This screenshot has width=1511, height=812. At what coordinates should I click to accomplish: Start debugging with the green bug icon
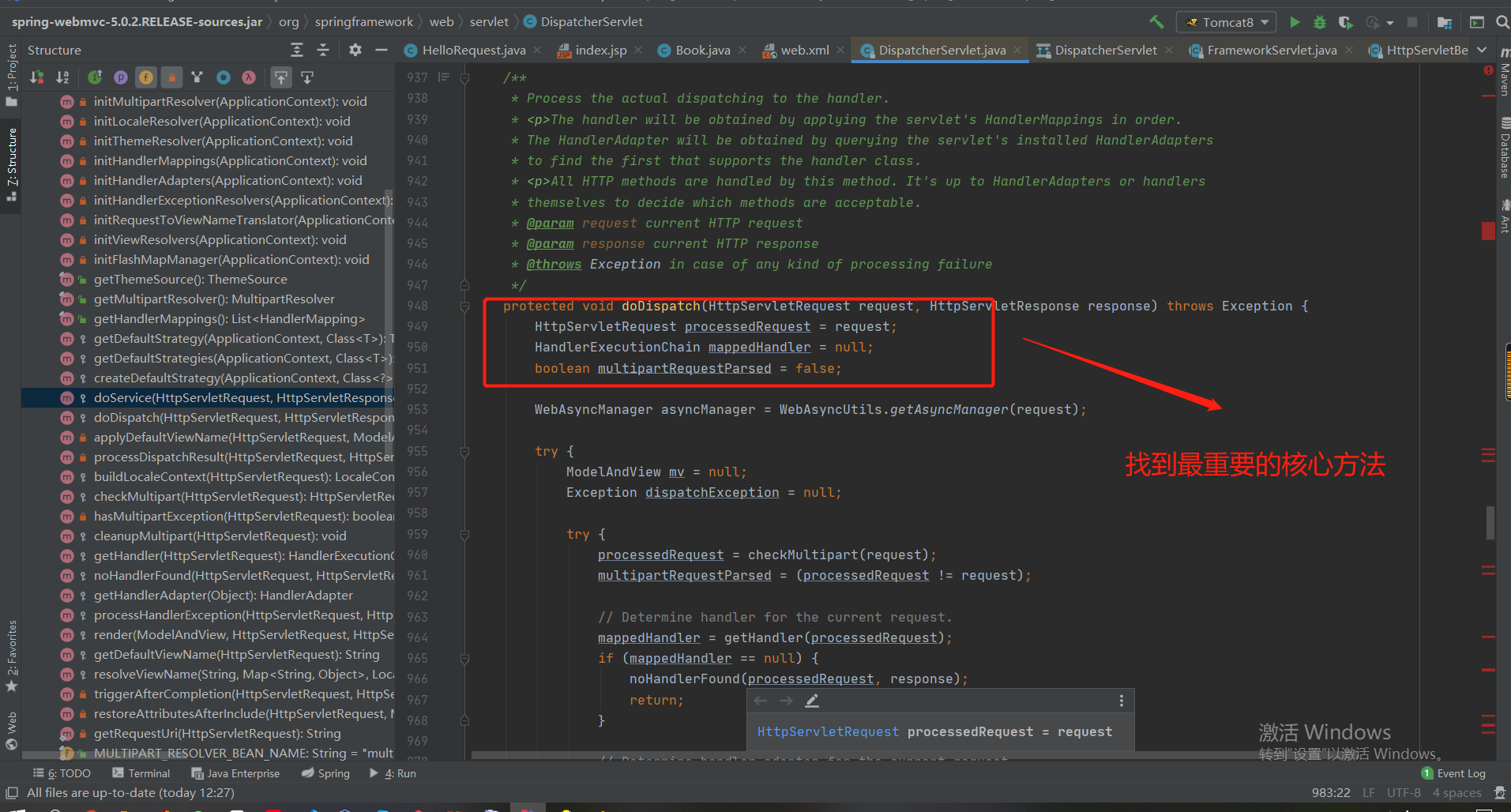1320,22
